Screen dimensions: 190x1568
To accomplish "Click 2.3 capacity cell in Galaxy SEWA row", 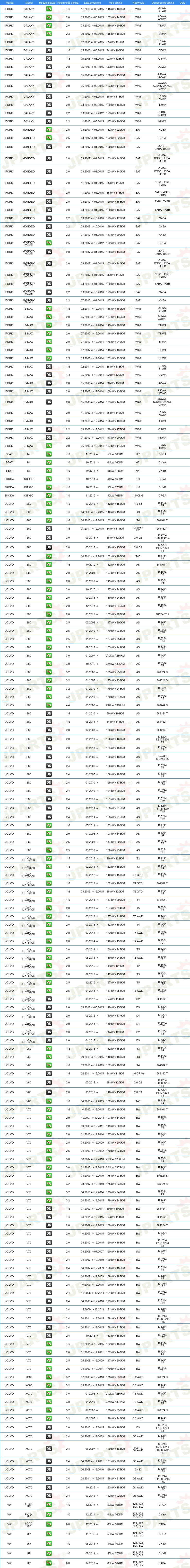I will tap(68, 34).
